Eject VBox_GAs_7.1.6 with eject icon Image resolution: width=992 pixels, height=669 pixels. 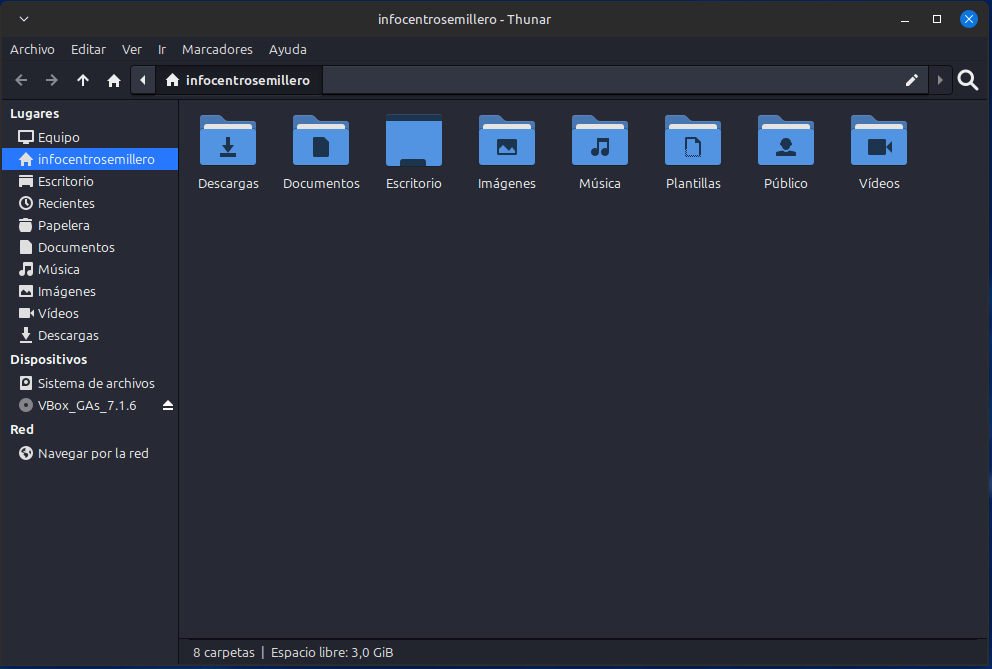[x=168, y=406]
